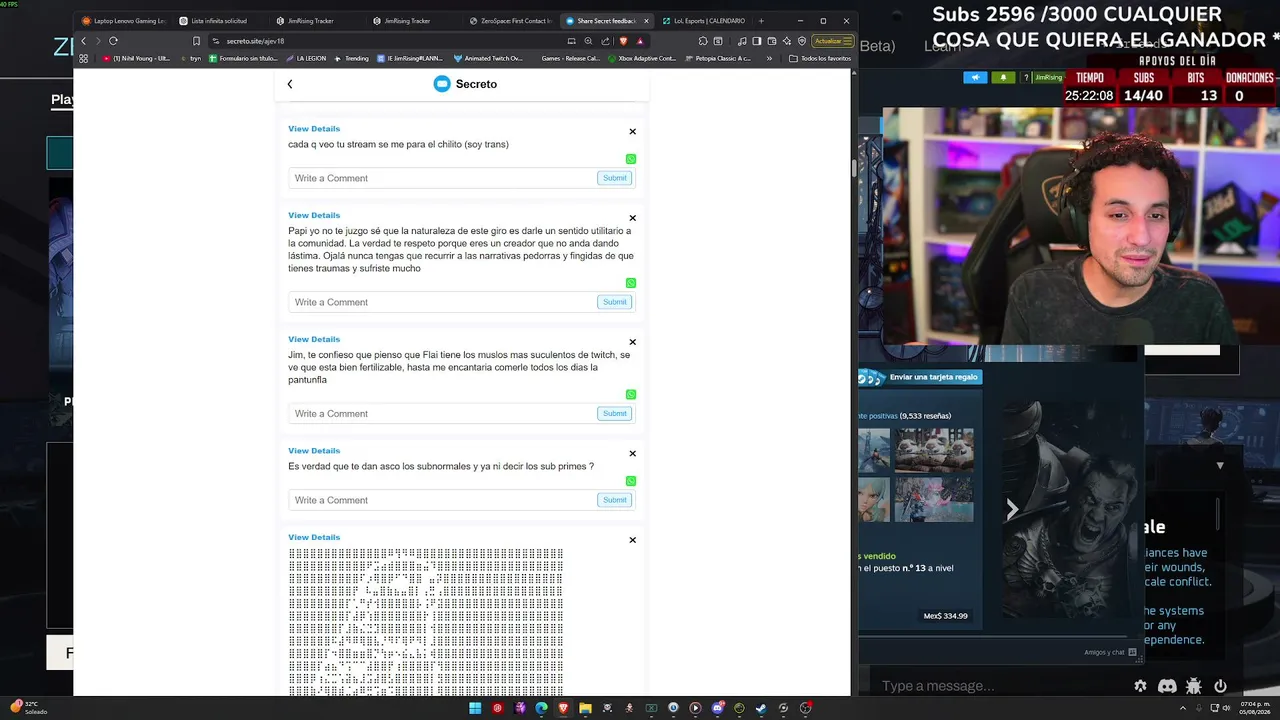Submit comment on the 'chilito' message
Screen dimensions: 1280x720
tap(614, 178)
